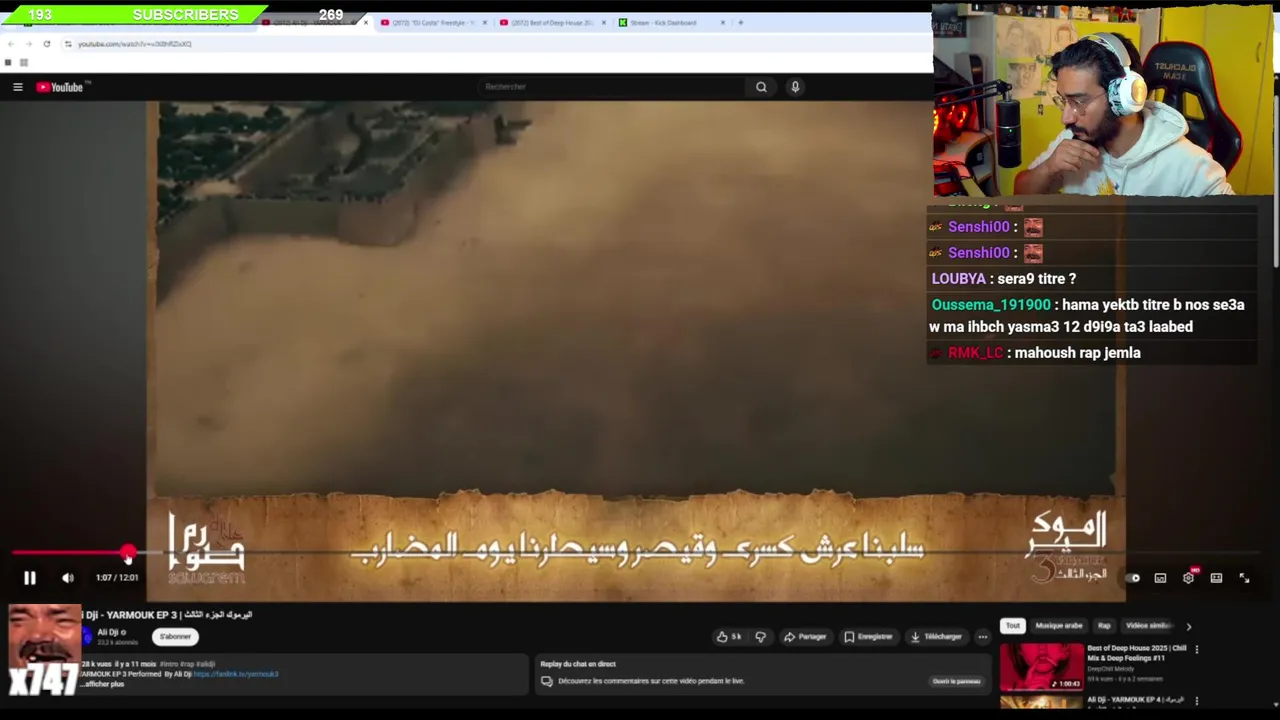Open YouTube hamburger guide menu

point(17,87)
